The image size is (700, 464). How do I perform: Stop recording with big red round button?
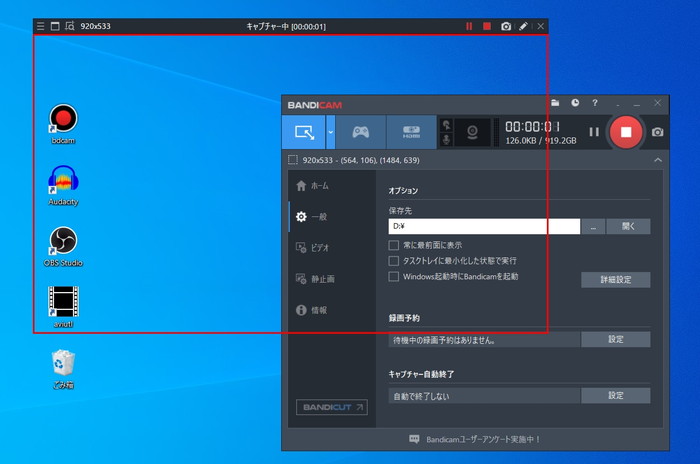coord(626,132)
